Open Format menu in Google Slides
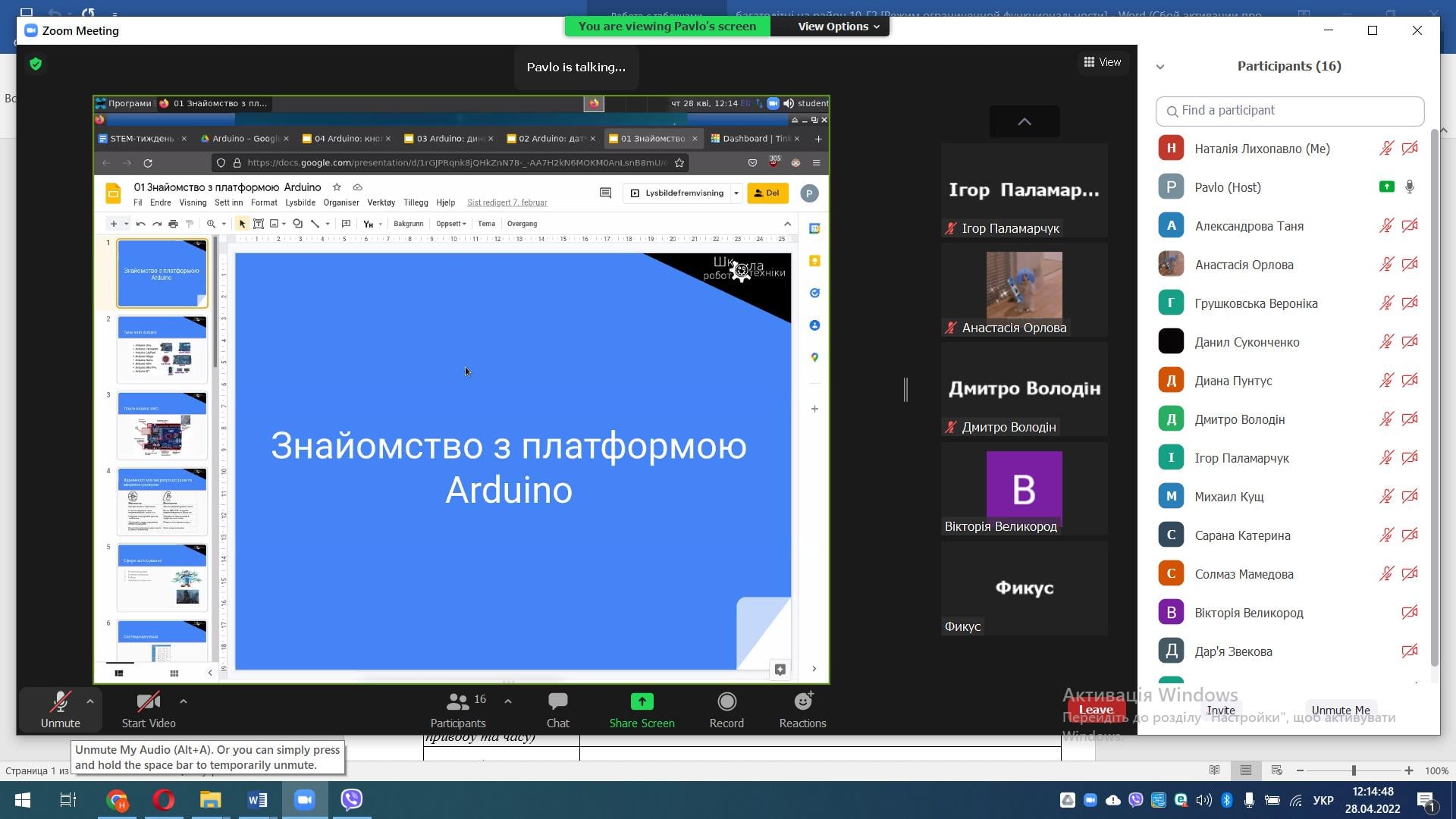 coord(264,202)
